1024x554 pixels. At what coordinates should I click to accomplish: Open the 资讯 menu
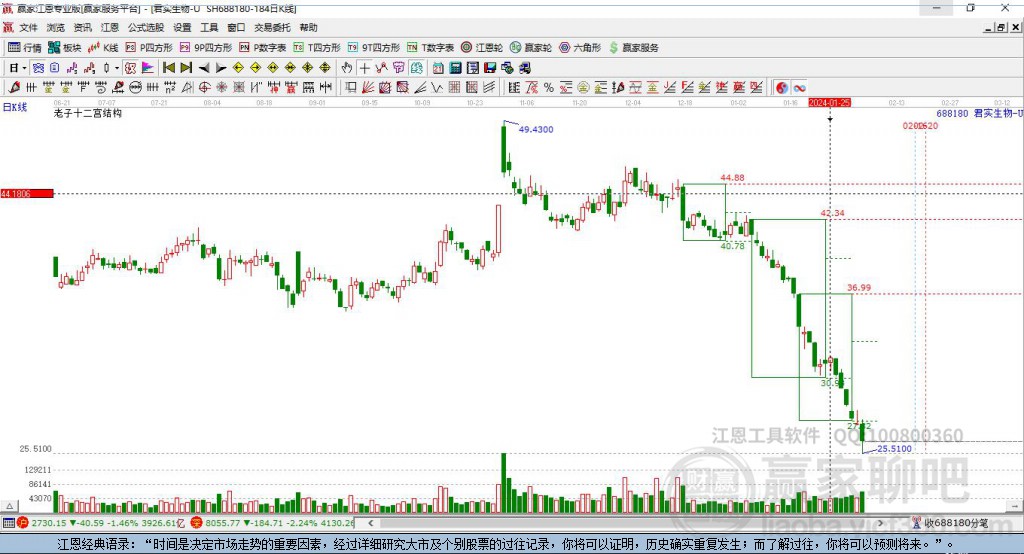coord(82,27)
